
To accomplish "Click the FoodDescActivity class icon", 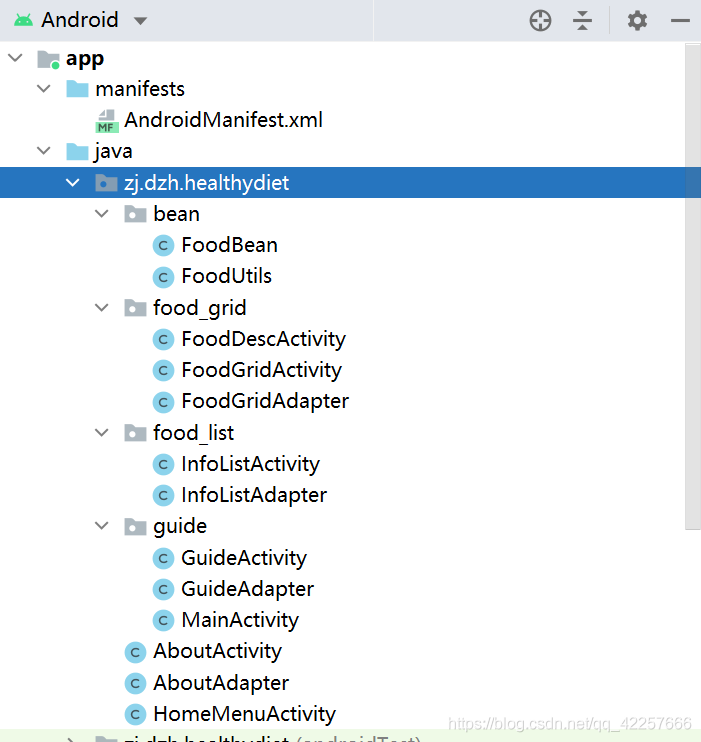I will click(163, 339).
